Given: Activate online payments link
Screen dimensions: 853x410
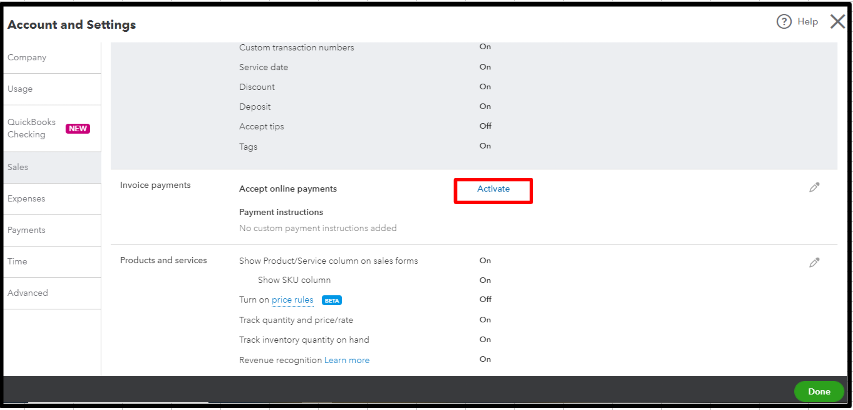Looking at the screenshot, I should click(x=493, y=189).
